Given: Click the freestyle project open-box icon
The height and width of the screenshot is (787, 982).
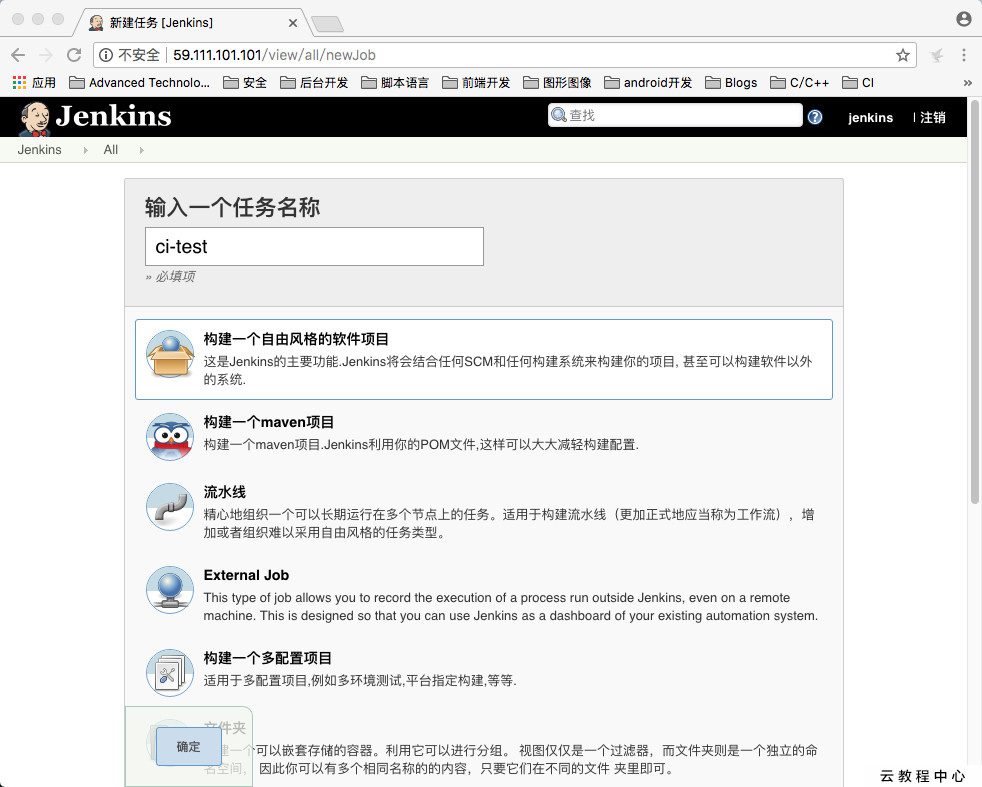Looking at the screenshot, I should coord(169,356).
